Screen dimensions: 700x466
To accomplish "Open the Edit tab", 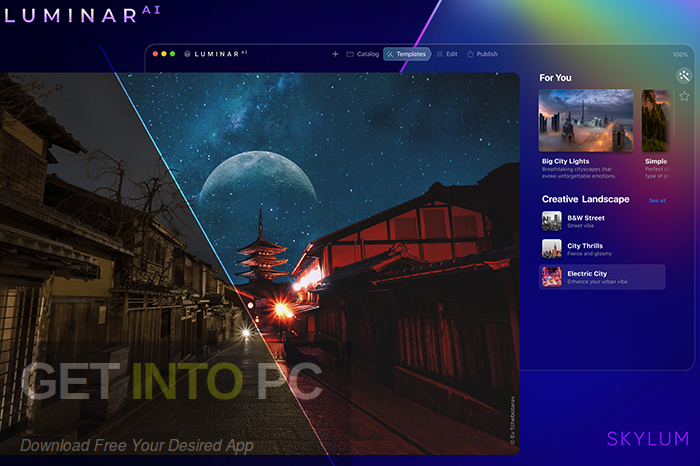I will pos(447,54).
